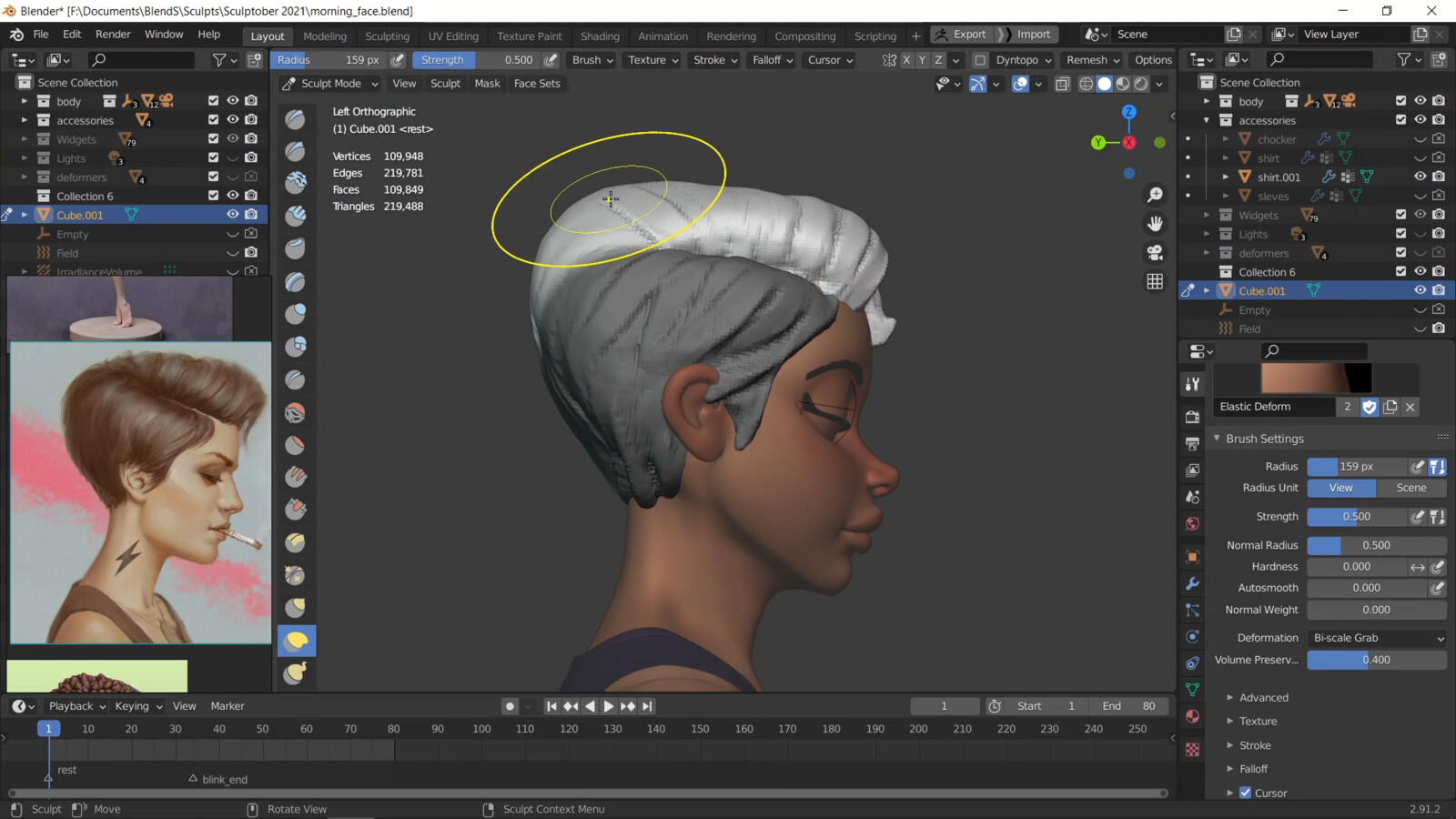Click the Import button

1026,35
